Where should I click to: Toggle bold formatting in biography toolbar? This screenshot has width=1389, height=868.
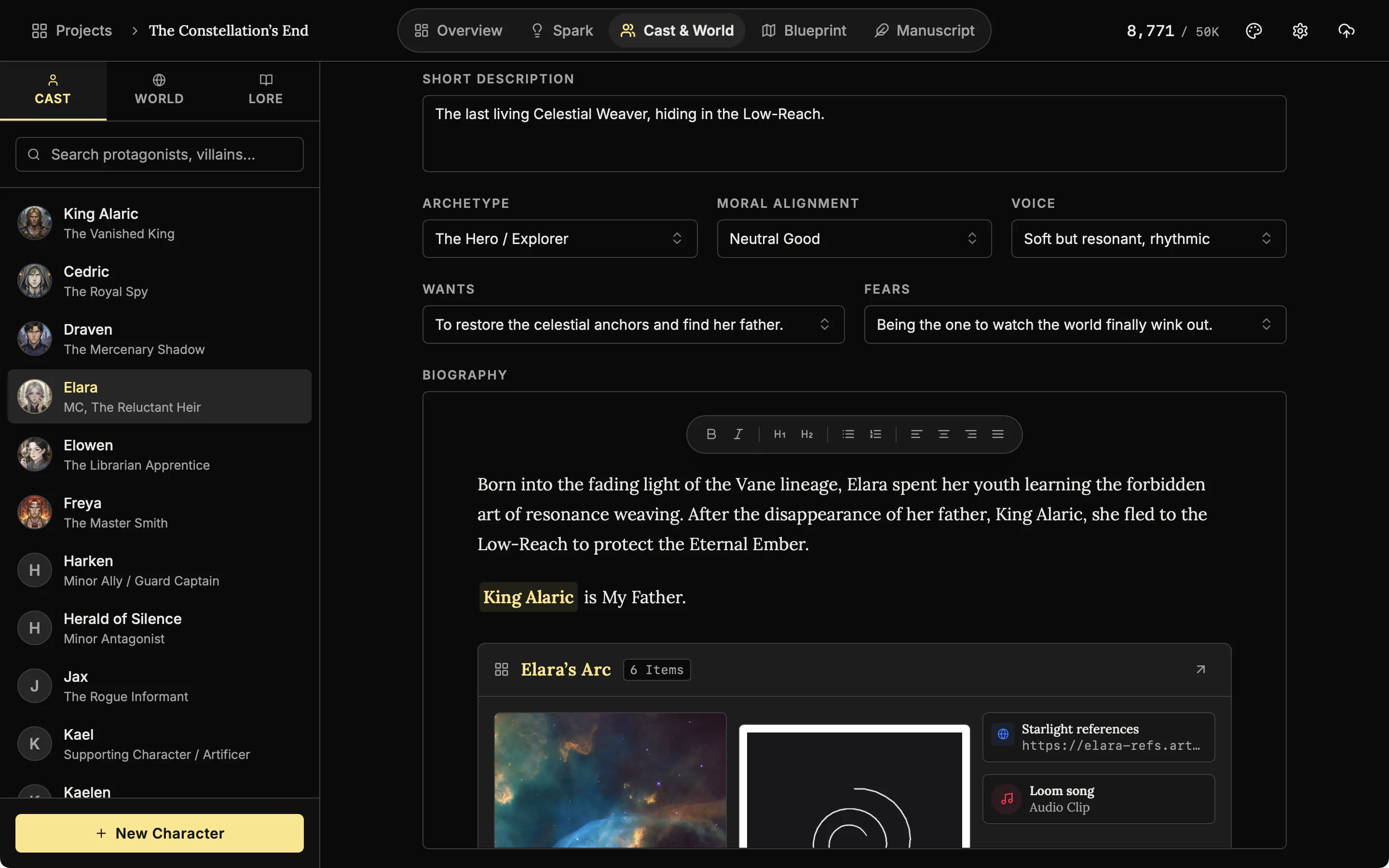710,434
